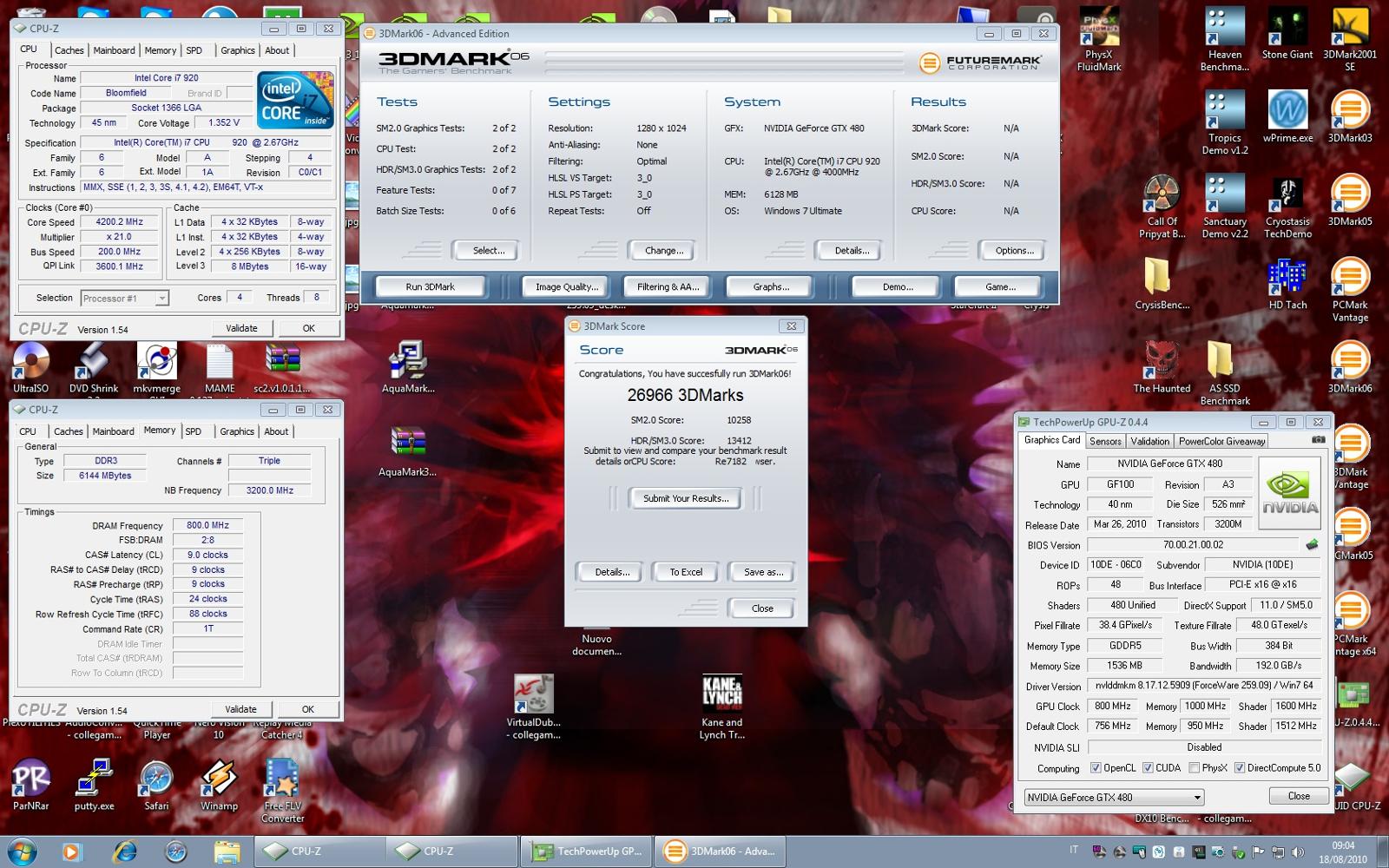This screenshot has width=1389, height=868.
Task: Open the Windows Start menu orb
Action: 21,851
